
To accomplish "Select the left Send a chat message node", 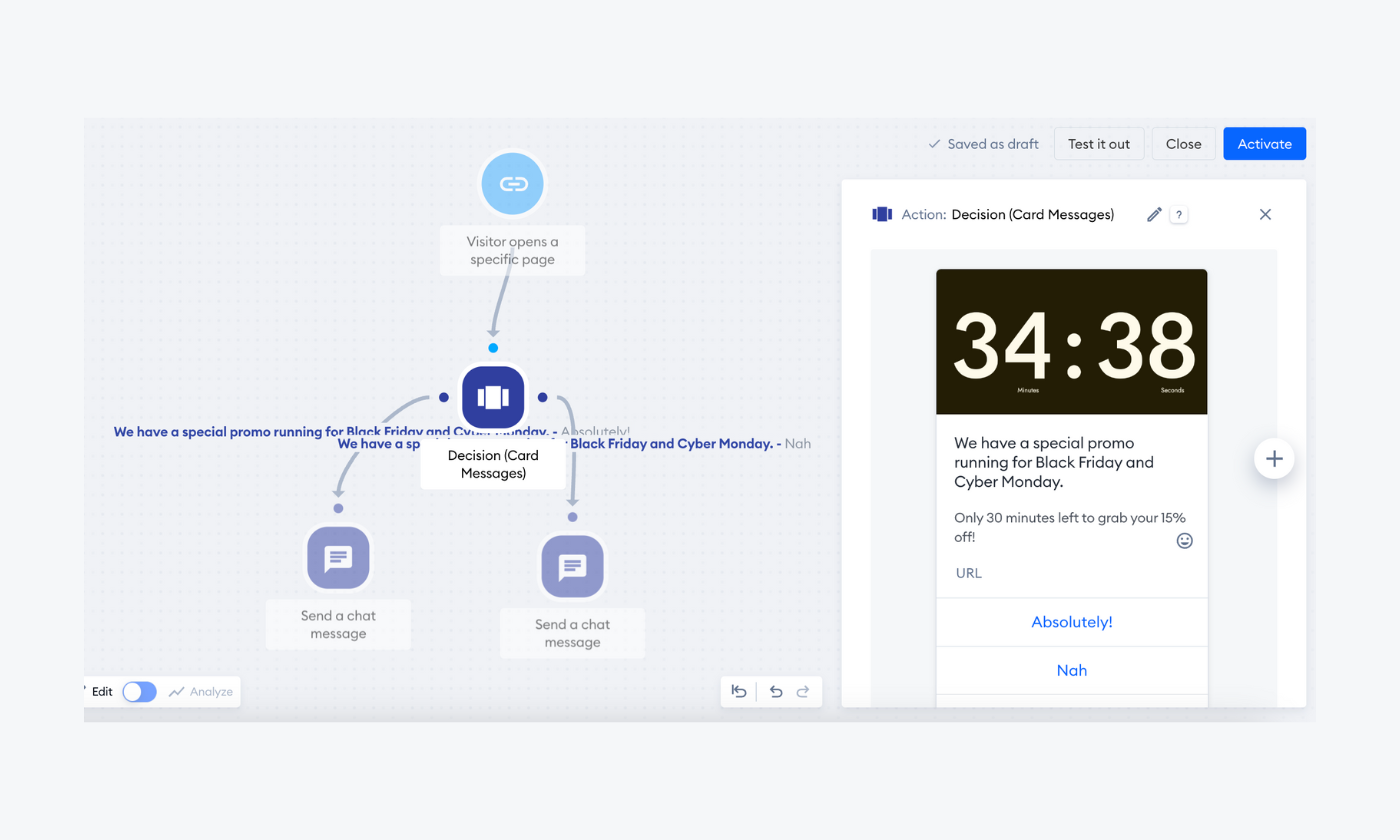I will 338,557.
